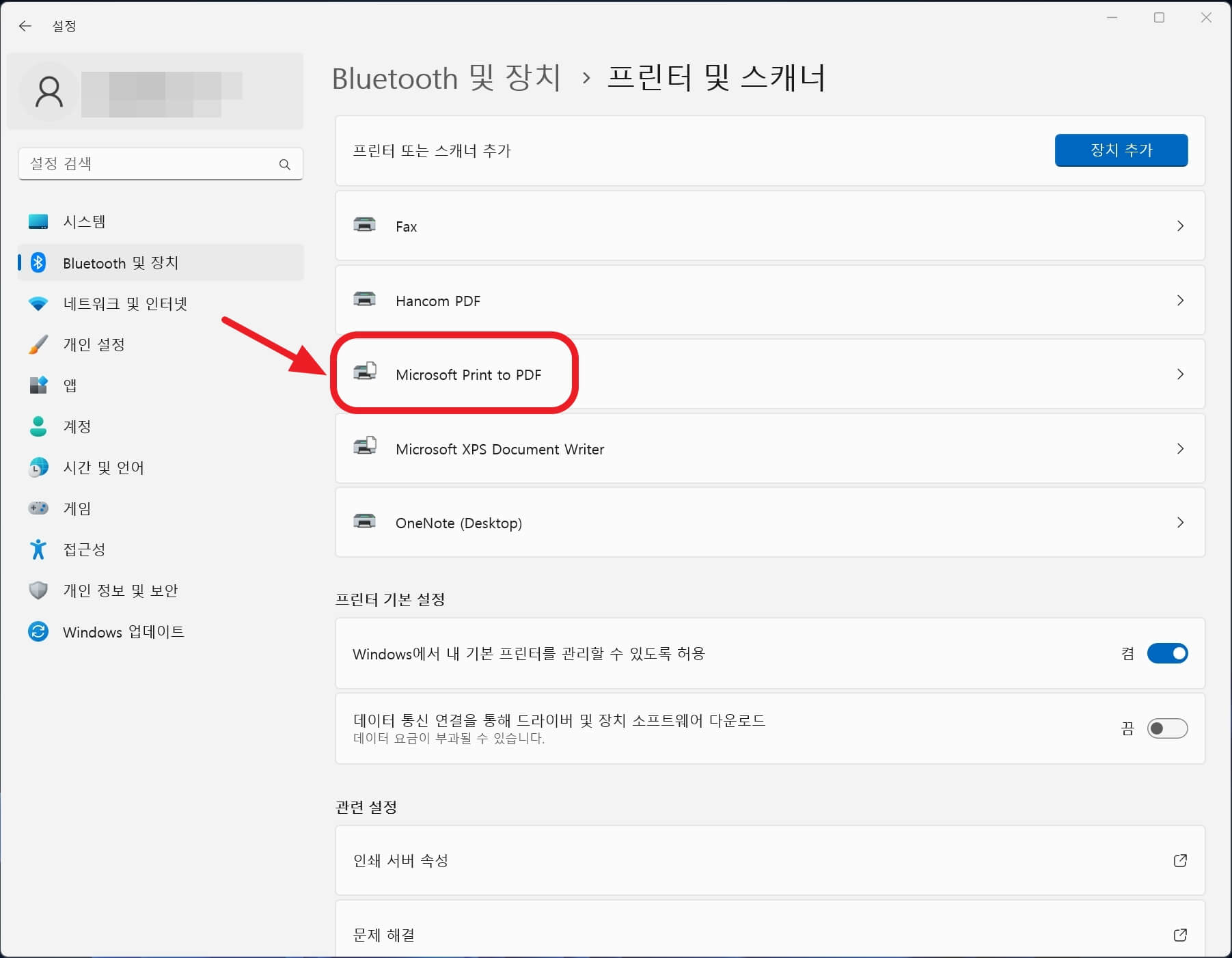This screenshot has height=958, width=1232.
Task: Click the Bluetooth icon in sidebar
Action: pos(38,262)
